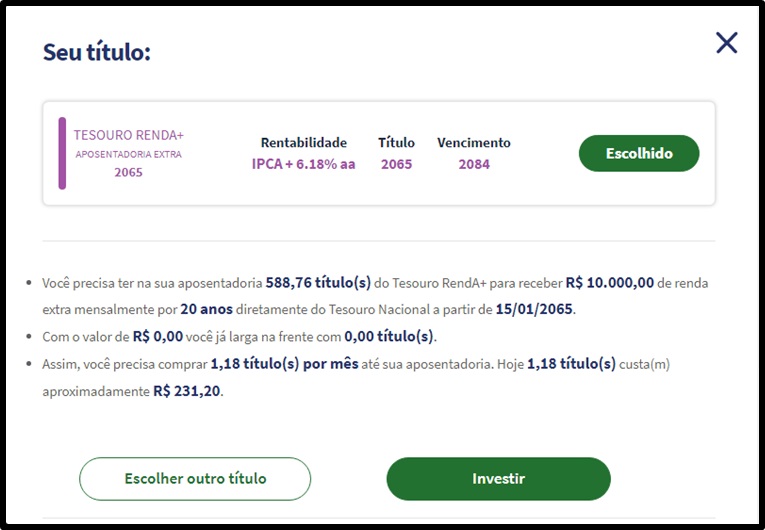Click the Vencimento 2084 value
Screen dimensions: 765x530
tap(474, 164)
